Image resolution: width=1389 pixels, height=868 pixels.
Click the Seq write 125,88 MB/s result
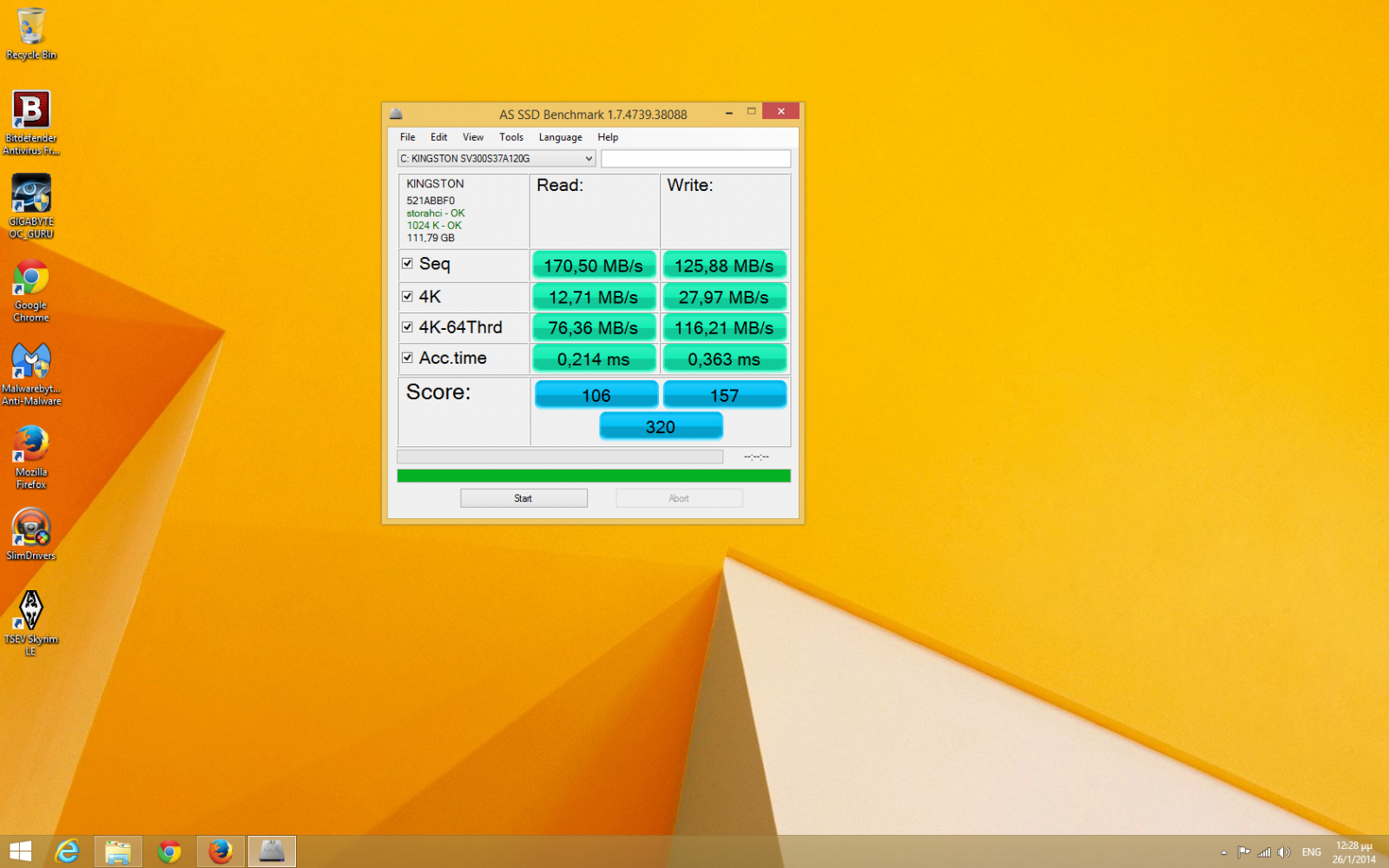tap(724, 266)
